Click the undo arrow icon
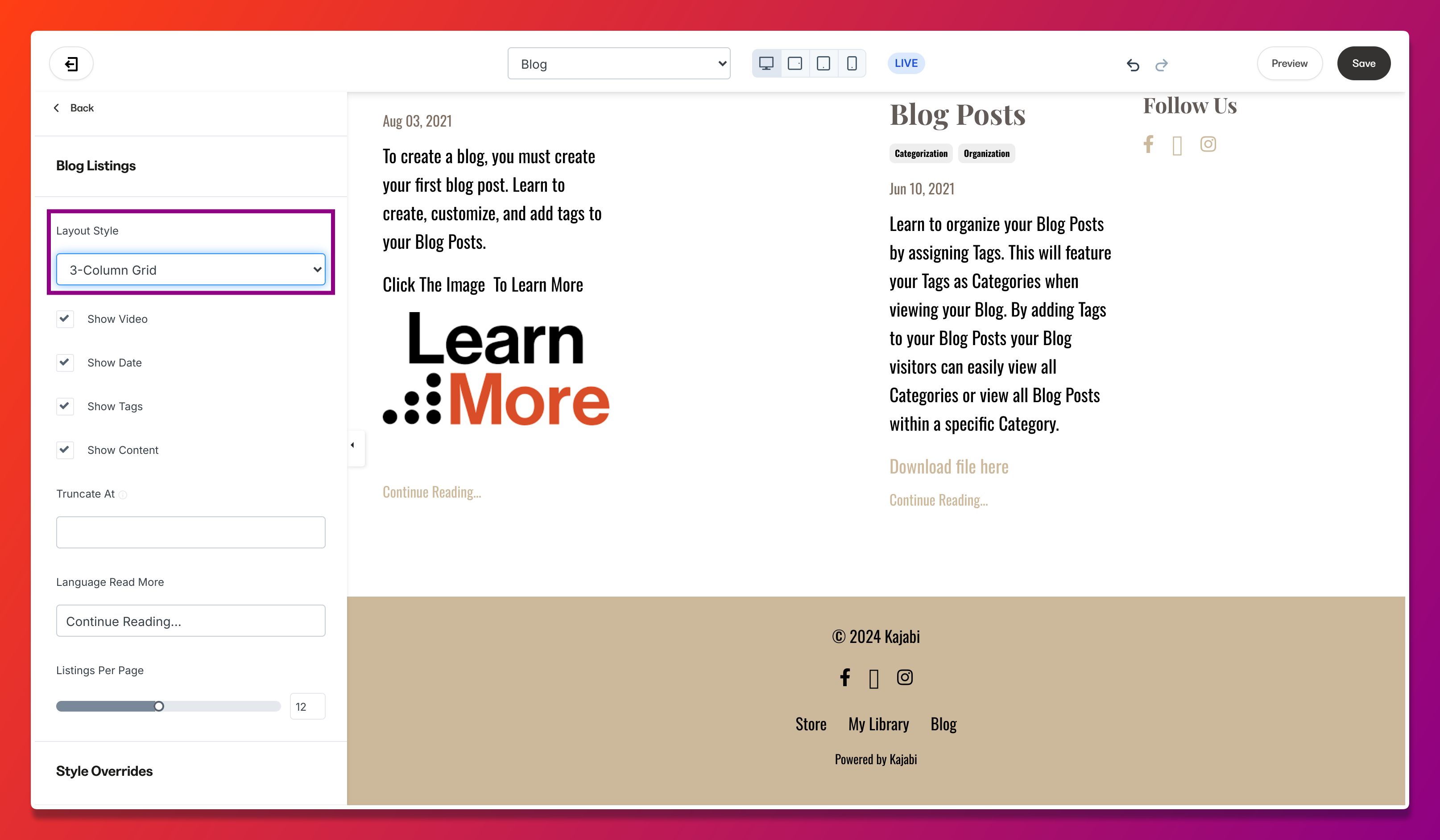 1133,65
